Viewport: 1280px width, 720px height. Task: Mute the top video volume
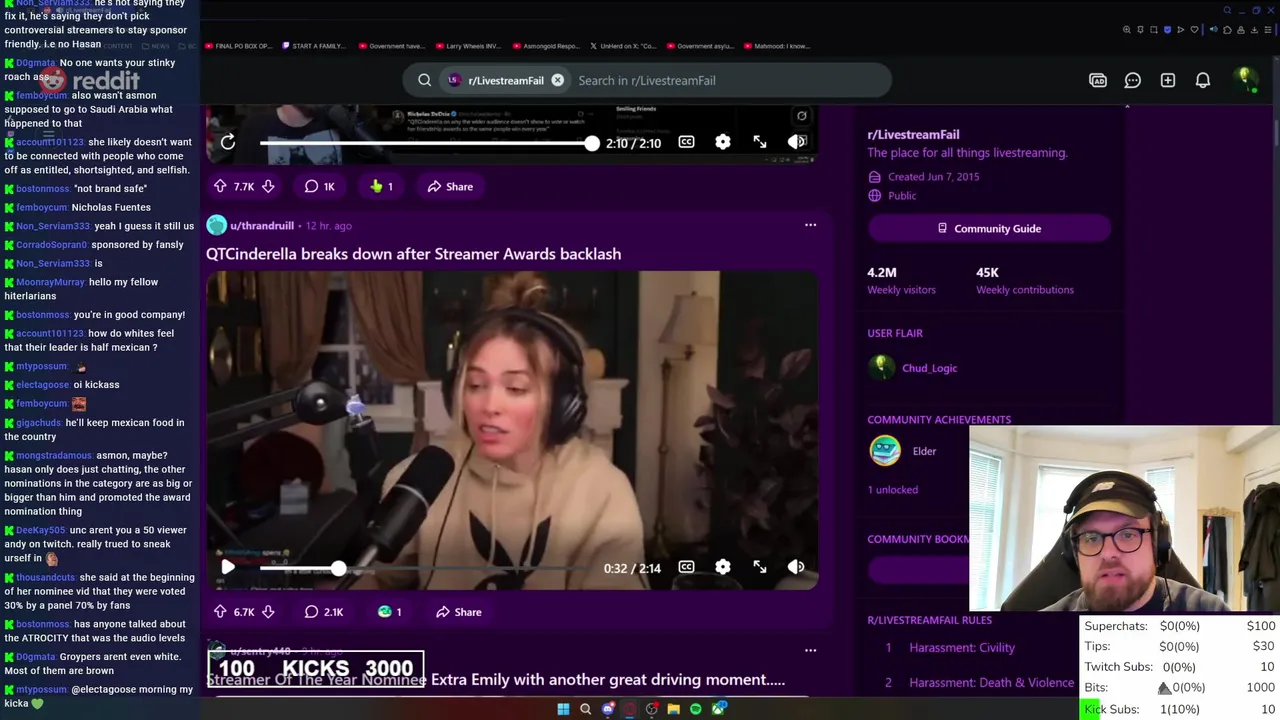point(796,142)
